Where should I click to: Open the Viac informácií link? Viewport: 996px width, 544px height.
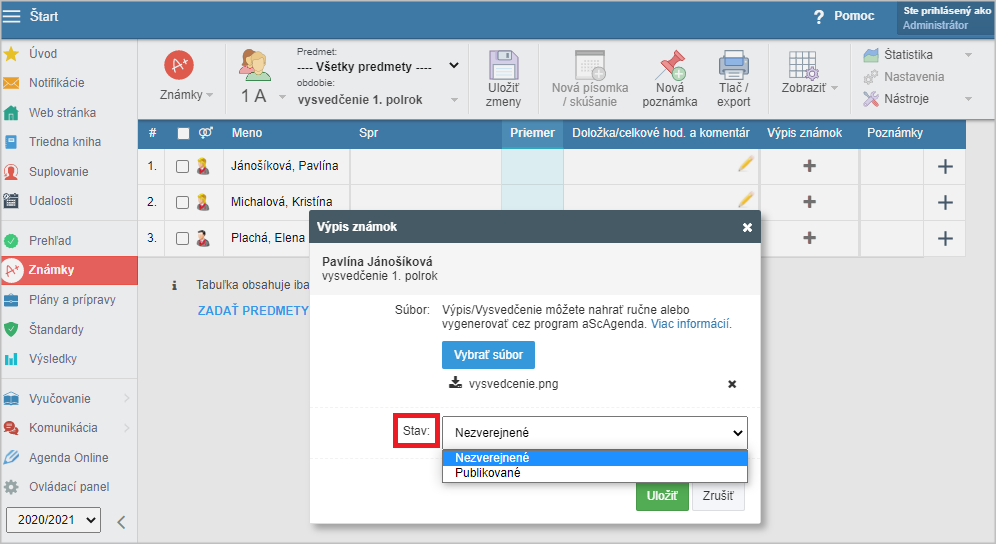pos(690,325)
